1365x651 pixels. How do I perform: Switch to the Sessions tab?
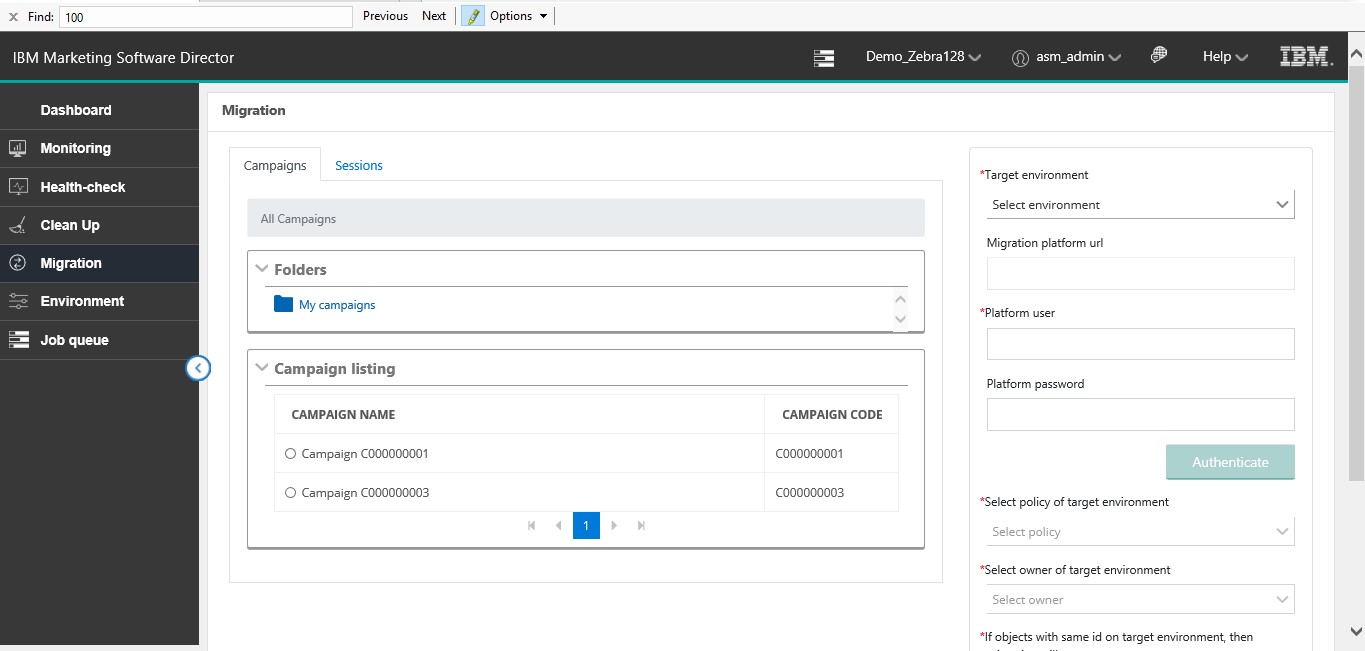tap(359, 165)
